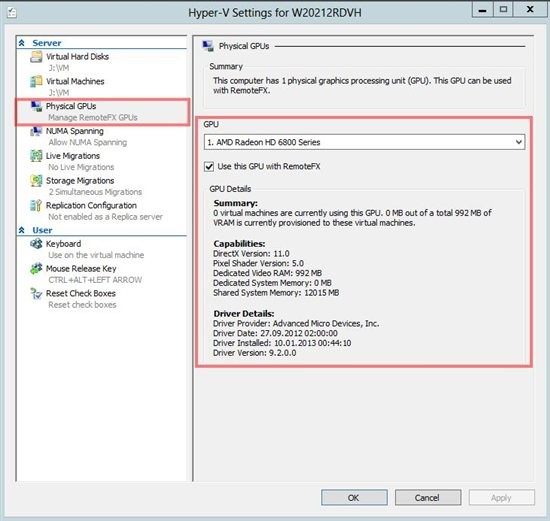This screenshot has height=521, width=550.
Task: Click the Virtual Machines folder icon
Action: coord(36,81)
